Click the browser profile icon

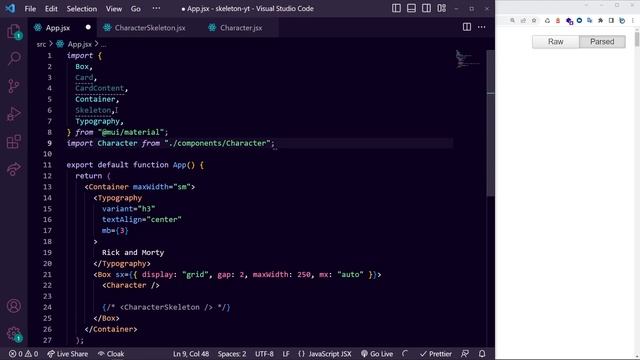click(622, 20)
